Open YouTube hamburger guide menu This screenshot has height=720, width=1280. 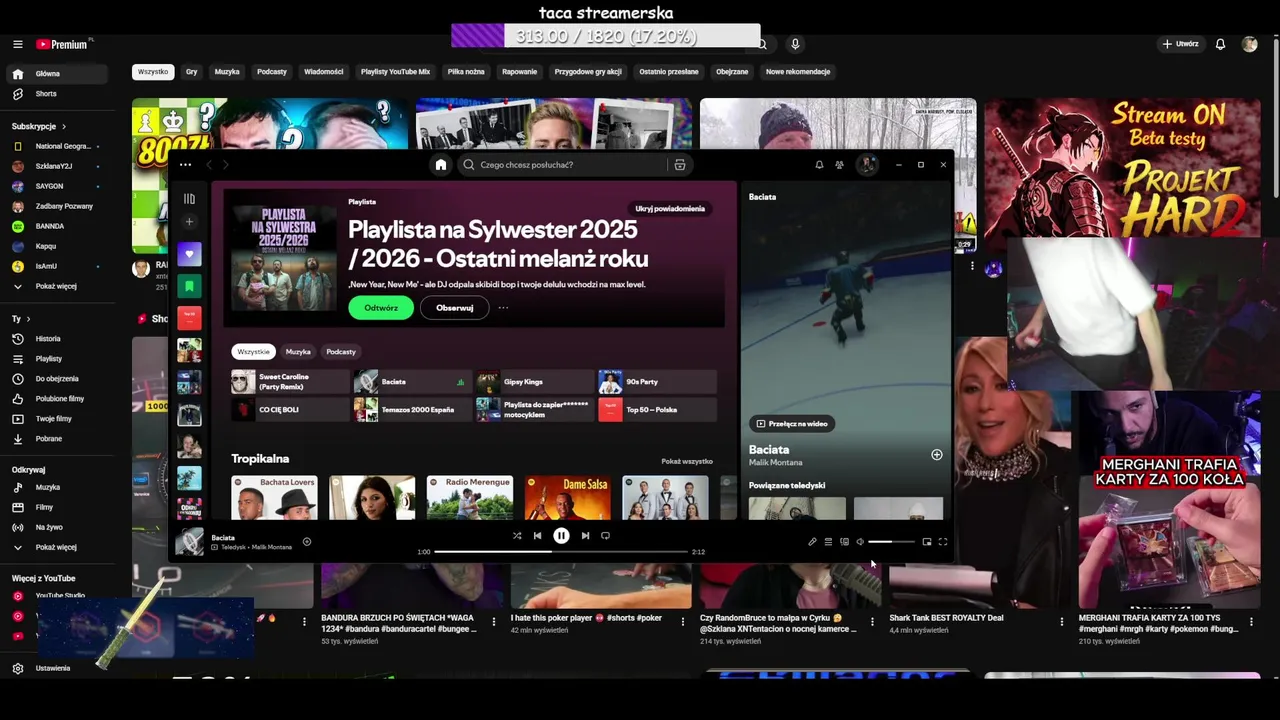17,44
